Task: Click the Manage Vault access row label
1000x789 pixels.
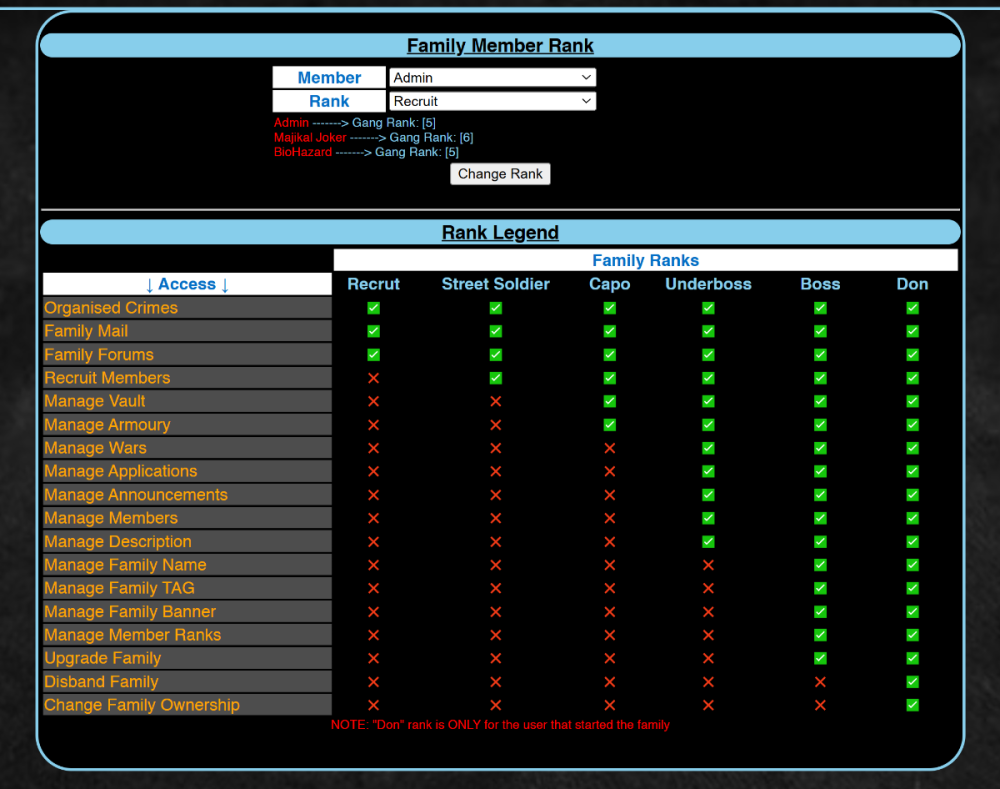Action: 95,401
